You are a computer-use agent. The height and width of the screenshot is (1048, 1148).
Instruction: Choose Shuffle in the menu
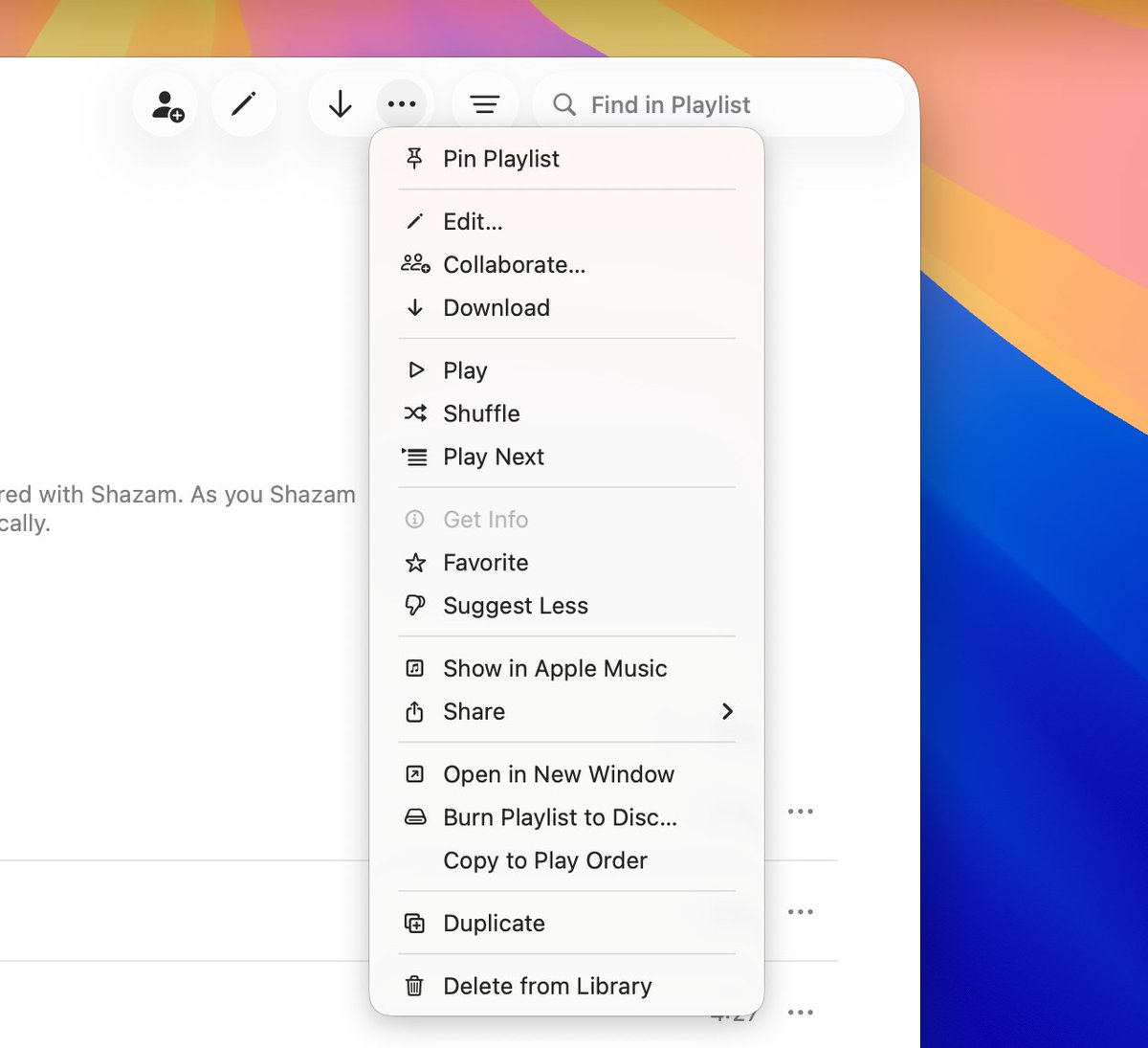click(x=566, y=413)
